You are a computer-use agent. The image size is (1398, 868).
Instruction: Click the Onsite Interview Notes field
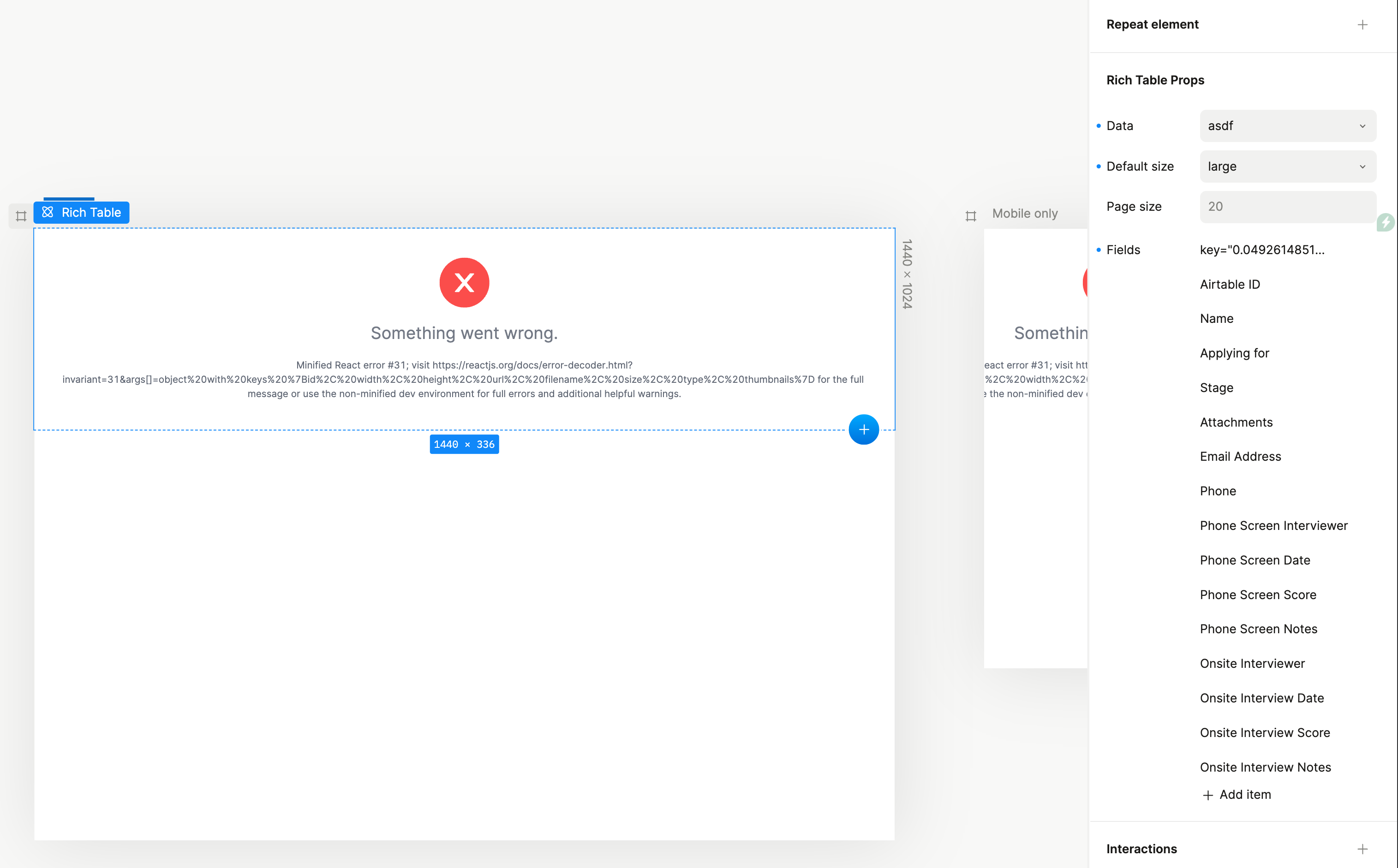(x=1265, y=767)
